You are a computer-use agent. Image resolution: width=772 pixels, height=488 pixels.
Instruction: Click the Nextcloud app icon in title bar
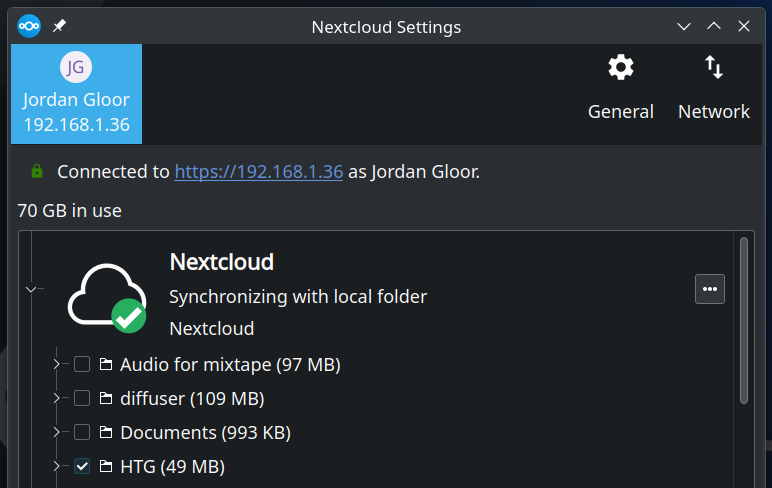coord(28,27)
